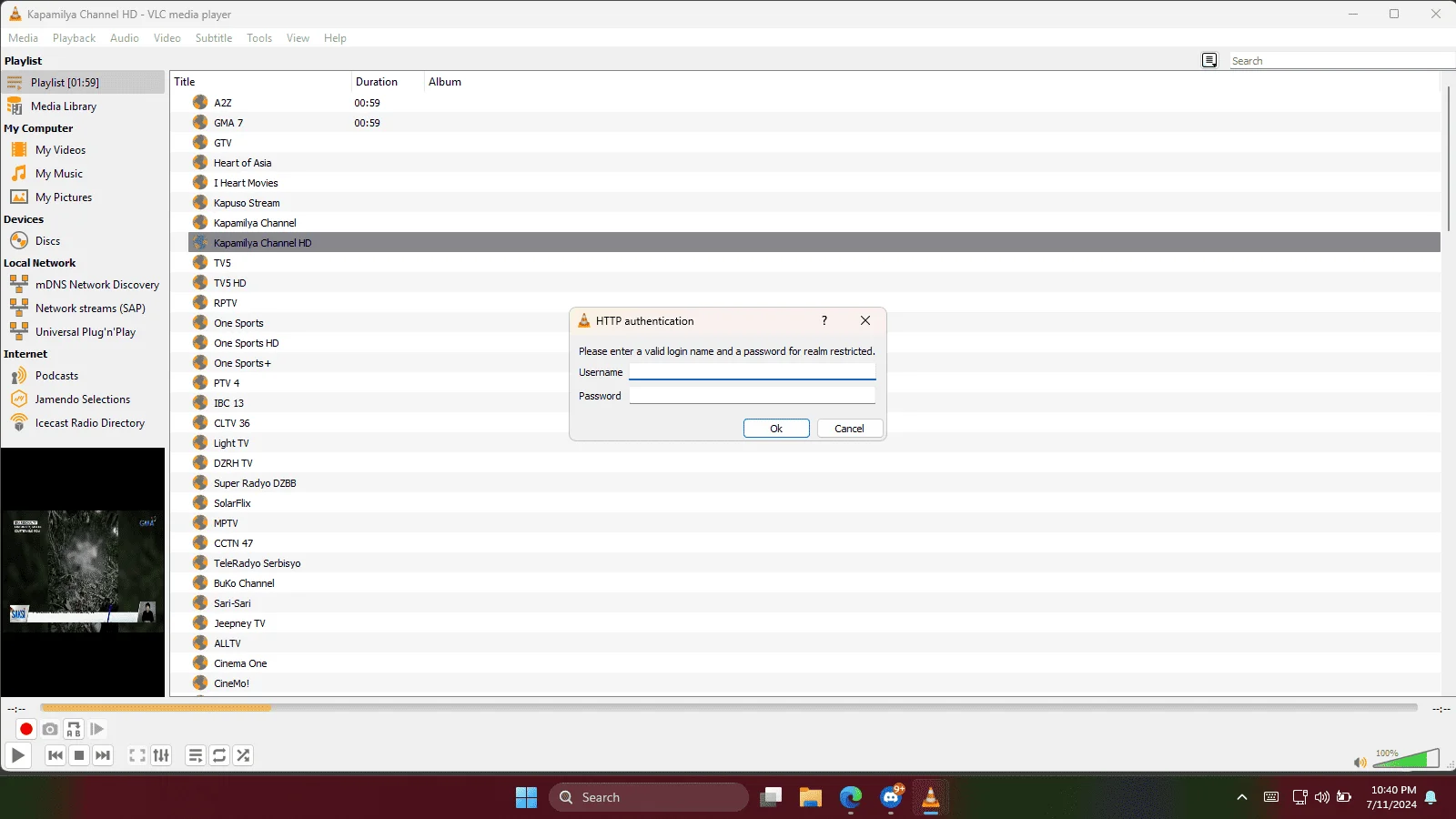Open Microsoft Edge from the taskbar
The width and height of the screenshot is (1456, 819).
point(851,797)
